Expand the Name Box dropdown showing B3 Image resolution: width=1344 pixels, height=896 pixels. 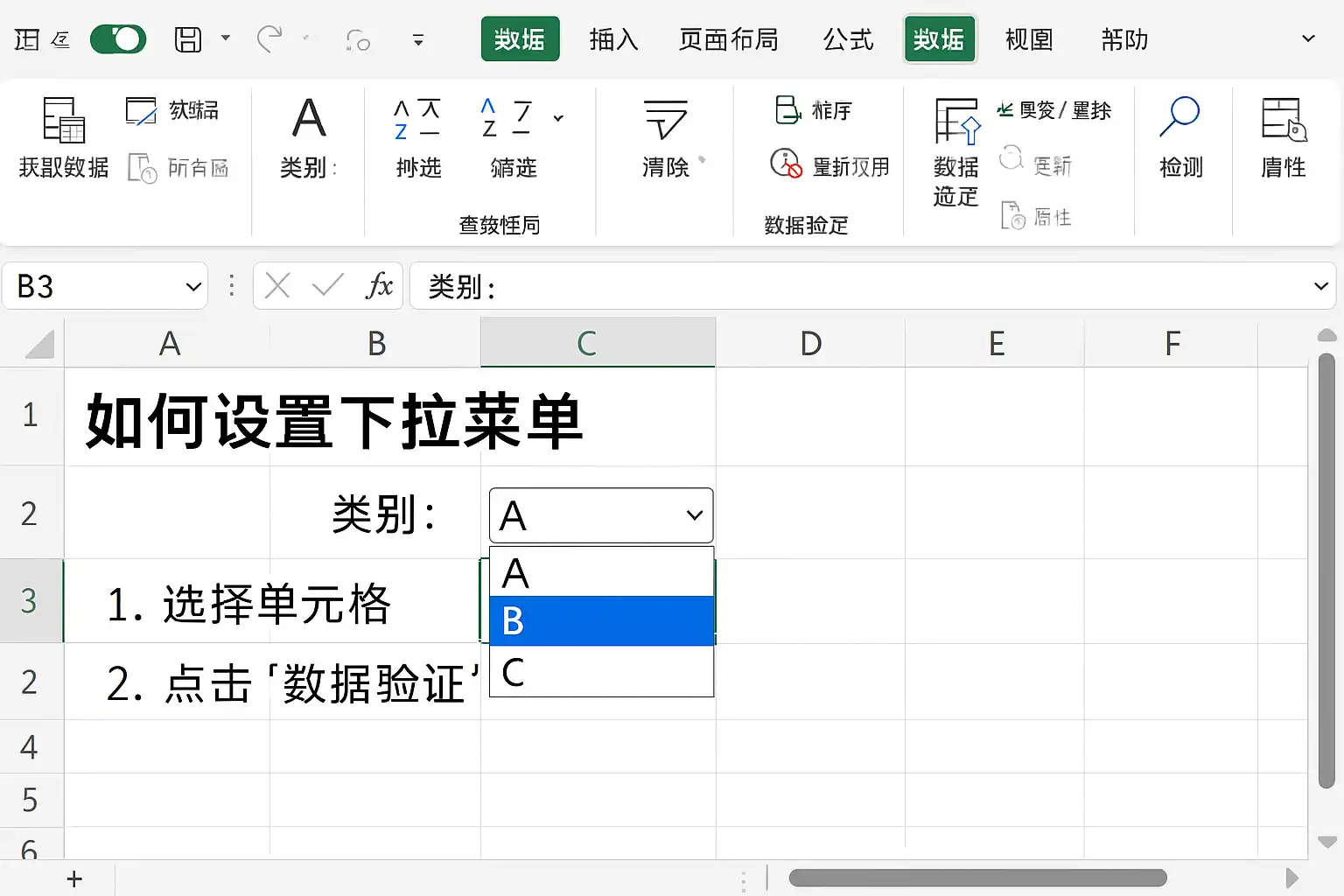pos(193,286)
